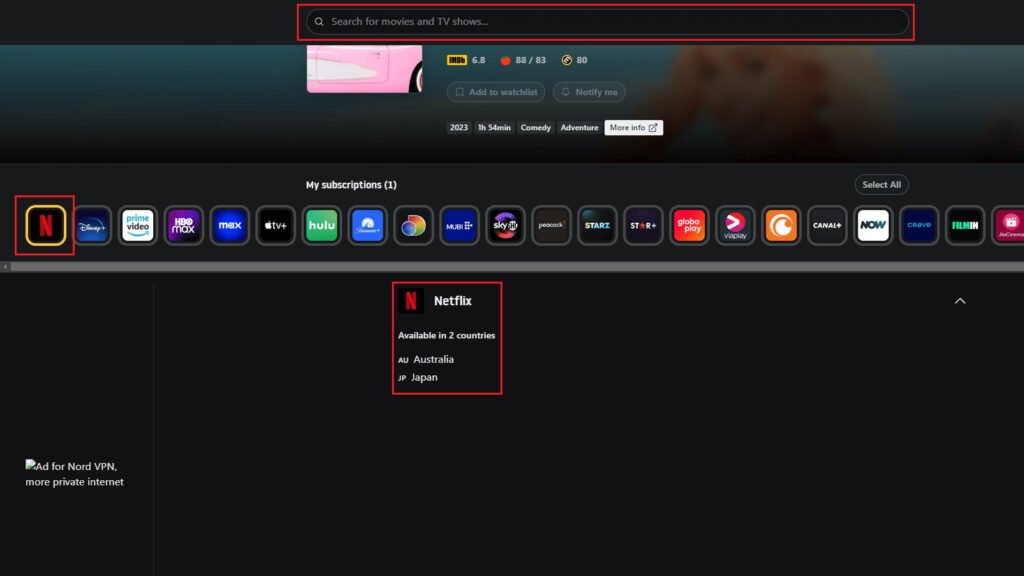Select the NOW service icon

[873, 225]
